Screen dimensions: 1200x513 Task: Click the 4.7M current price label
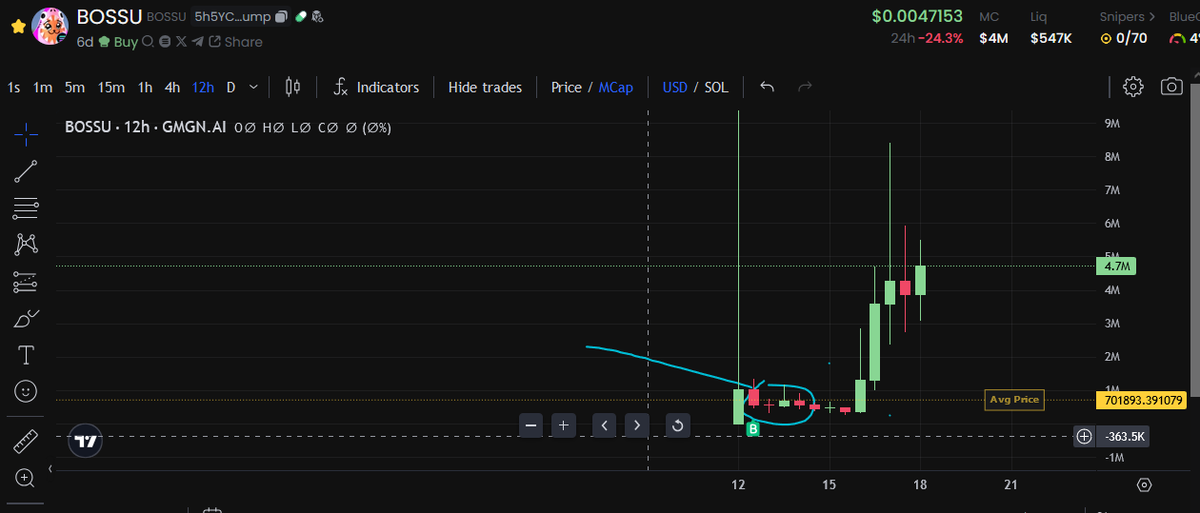[1116, 266]
